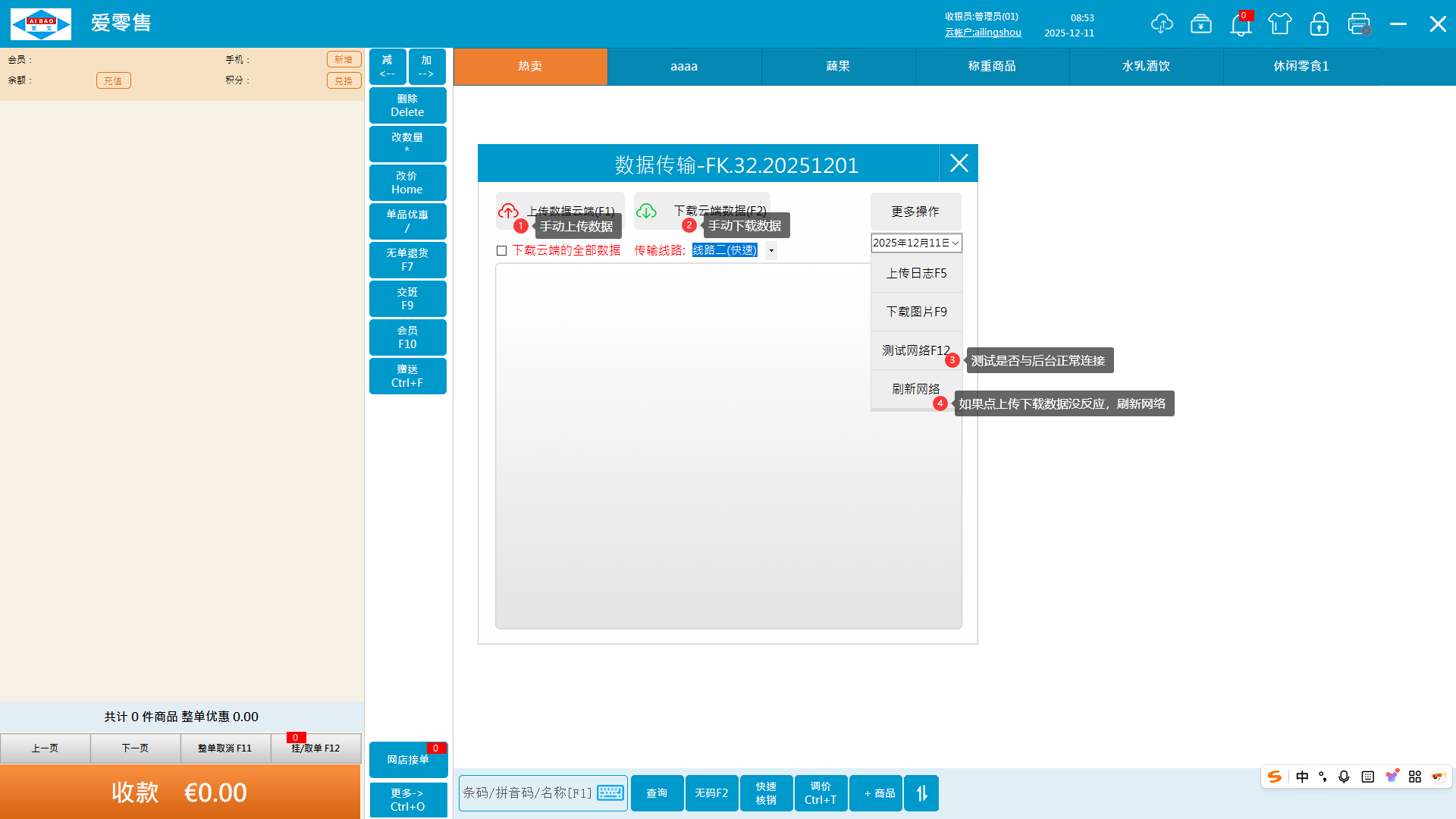Enable download all cloud data checkbox
Screen dimensions: 1456x819
pos(501,250)
